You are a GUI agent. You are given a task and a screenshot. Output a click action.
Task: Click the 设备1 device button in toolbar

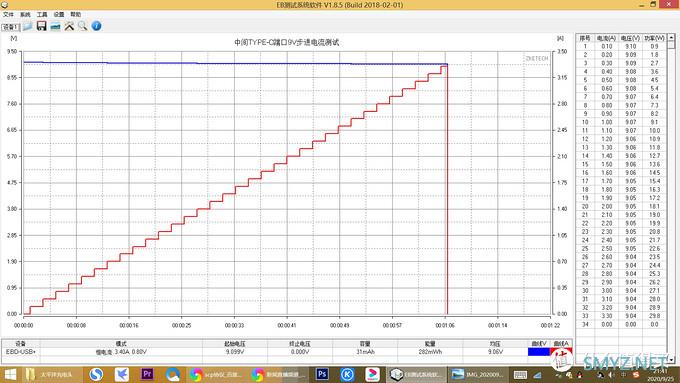(x=10, y=27)
